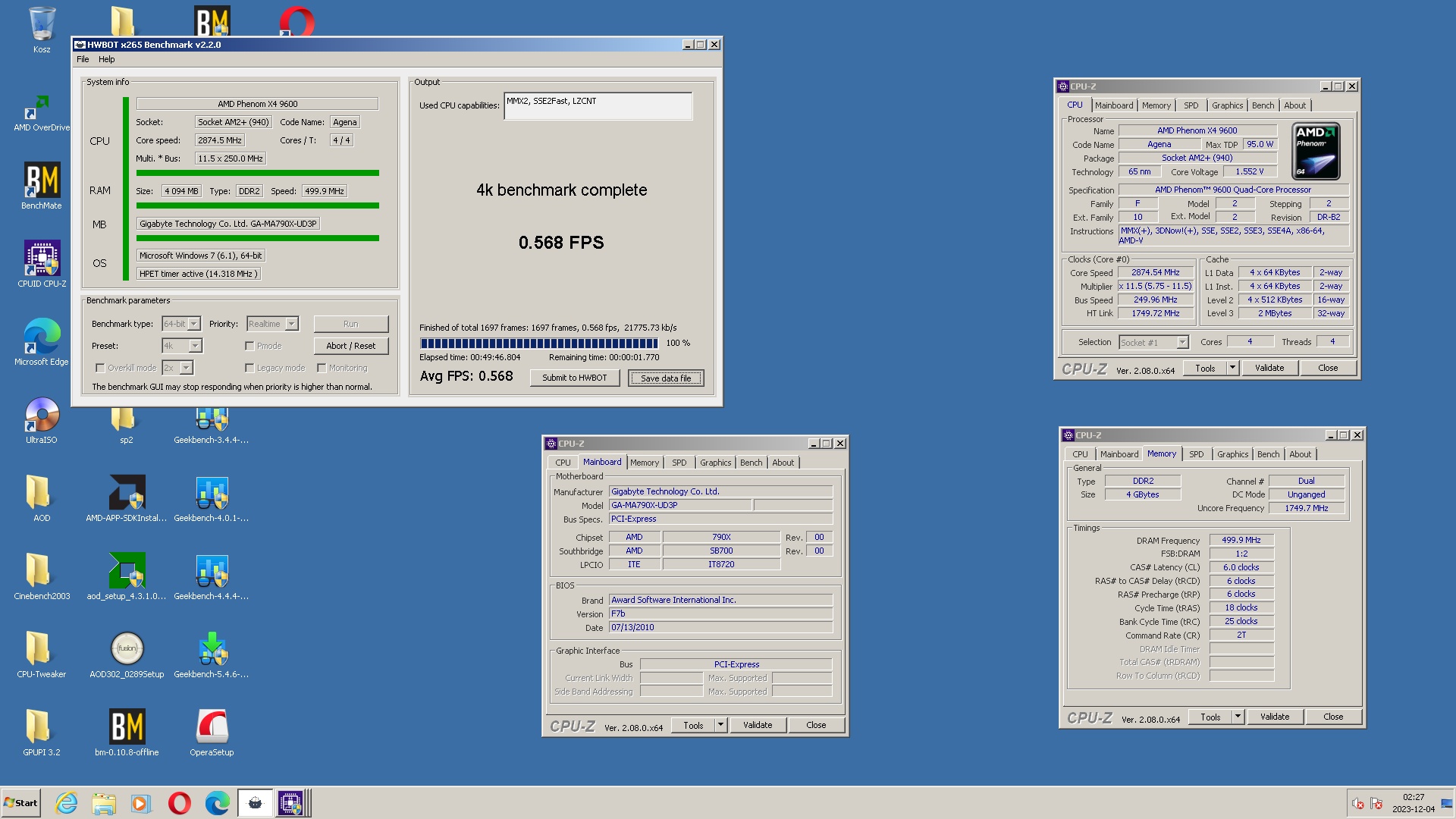The height and width of the screenshot is (819, 1456).
Task: Select the Geekbench-4.0.1 installer icon
Action: [212, 498]
